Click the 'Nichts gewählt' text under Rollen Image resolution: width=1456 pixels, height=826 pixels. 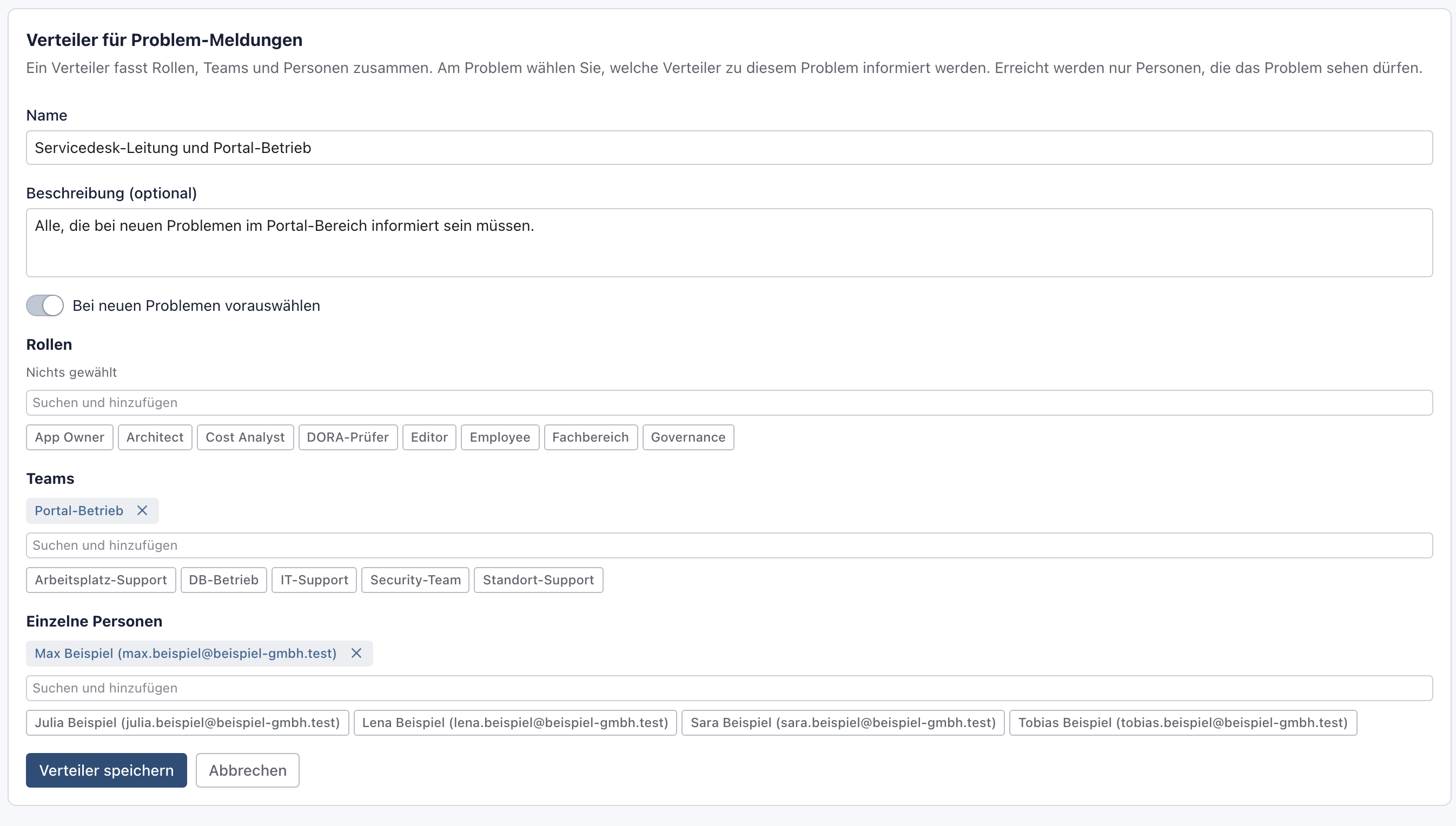click(71, 372)
